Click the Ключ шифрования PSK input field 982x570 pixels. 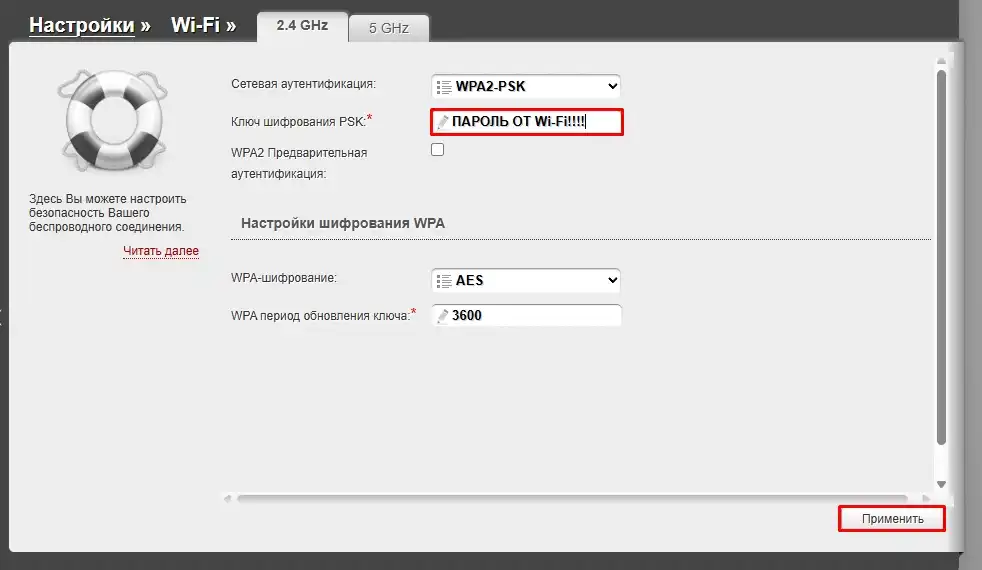tap(527, 122)
